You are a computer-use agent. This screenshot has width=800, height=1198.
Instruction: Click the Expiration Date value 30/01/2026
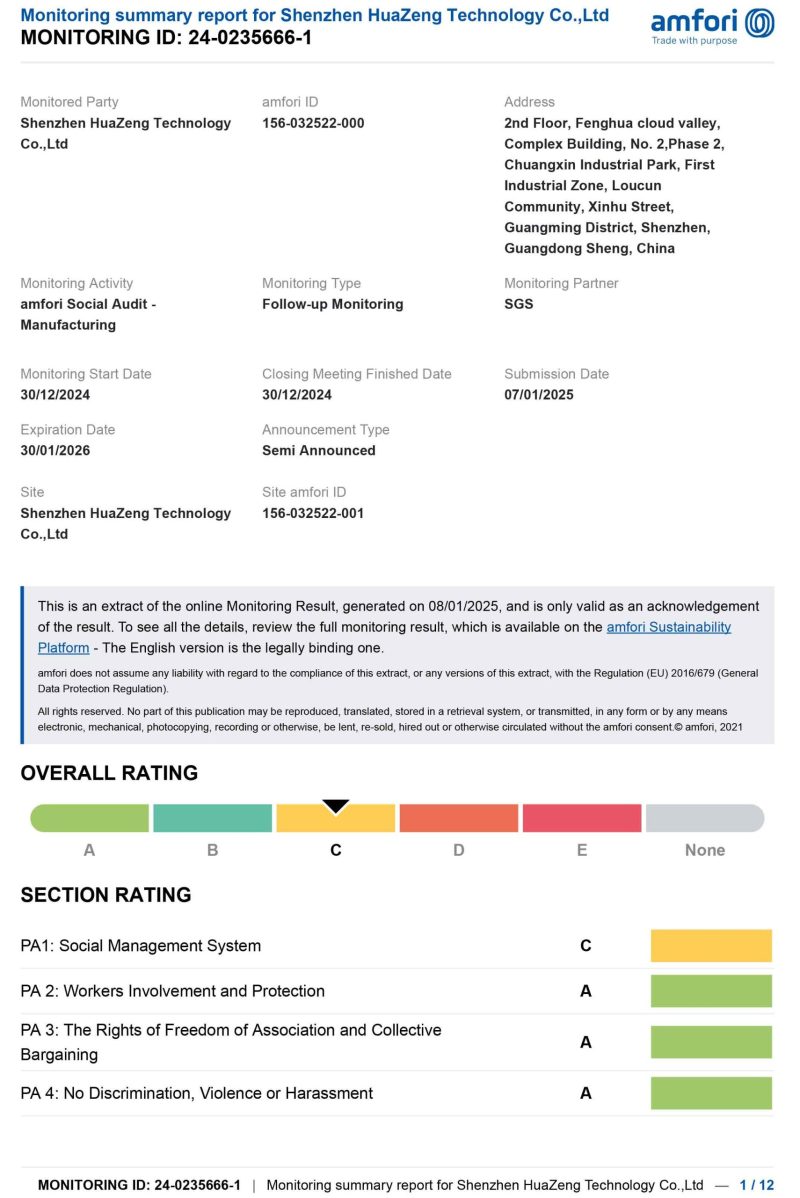pyautogui.click(x=55, y=451)
